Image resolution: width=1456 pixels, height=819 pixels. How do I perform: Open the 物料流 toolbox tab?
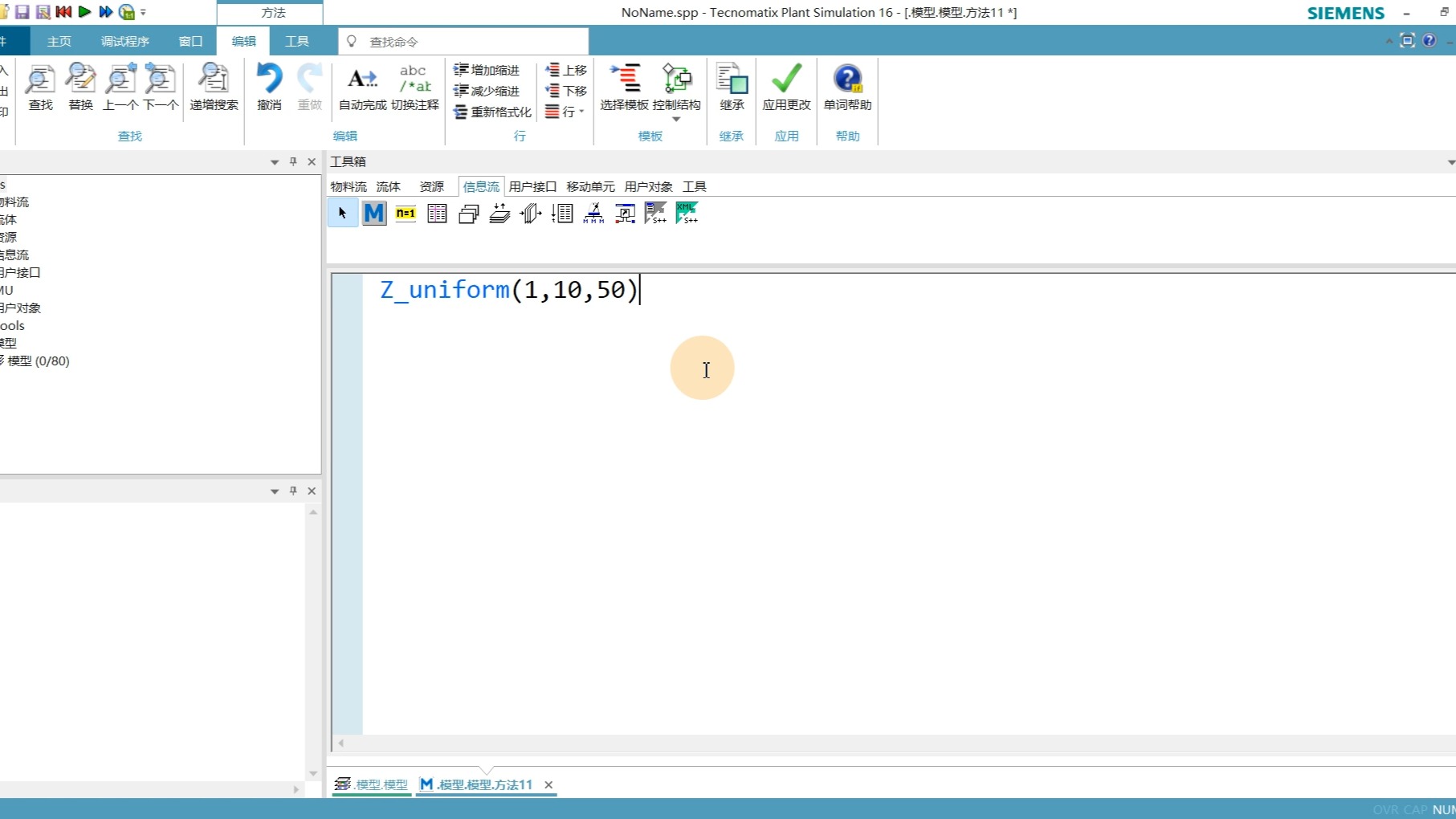click(x=349, y=186)
